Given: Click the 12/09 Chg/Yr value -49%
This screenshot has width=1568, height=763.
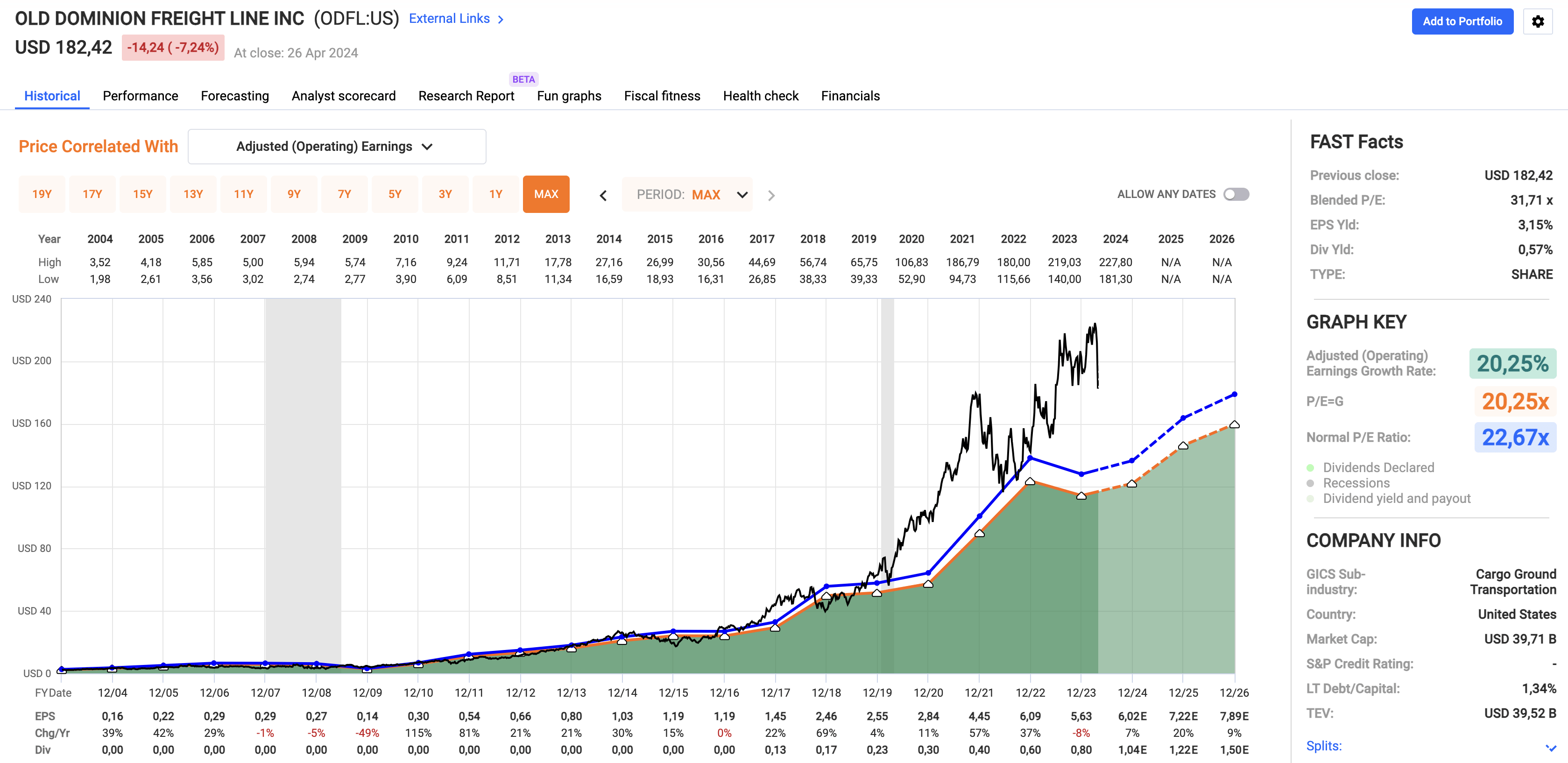Looking at the screenshot, I should 367,733.
